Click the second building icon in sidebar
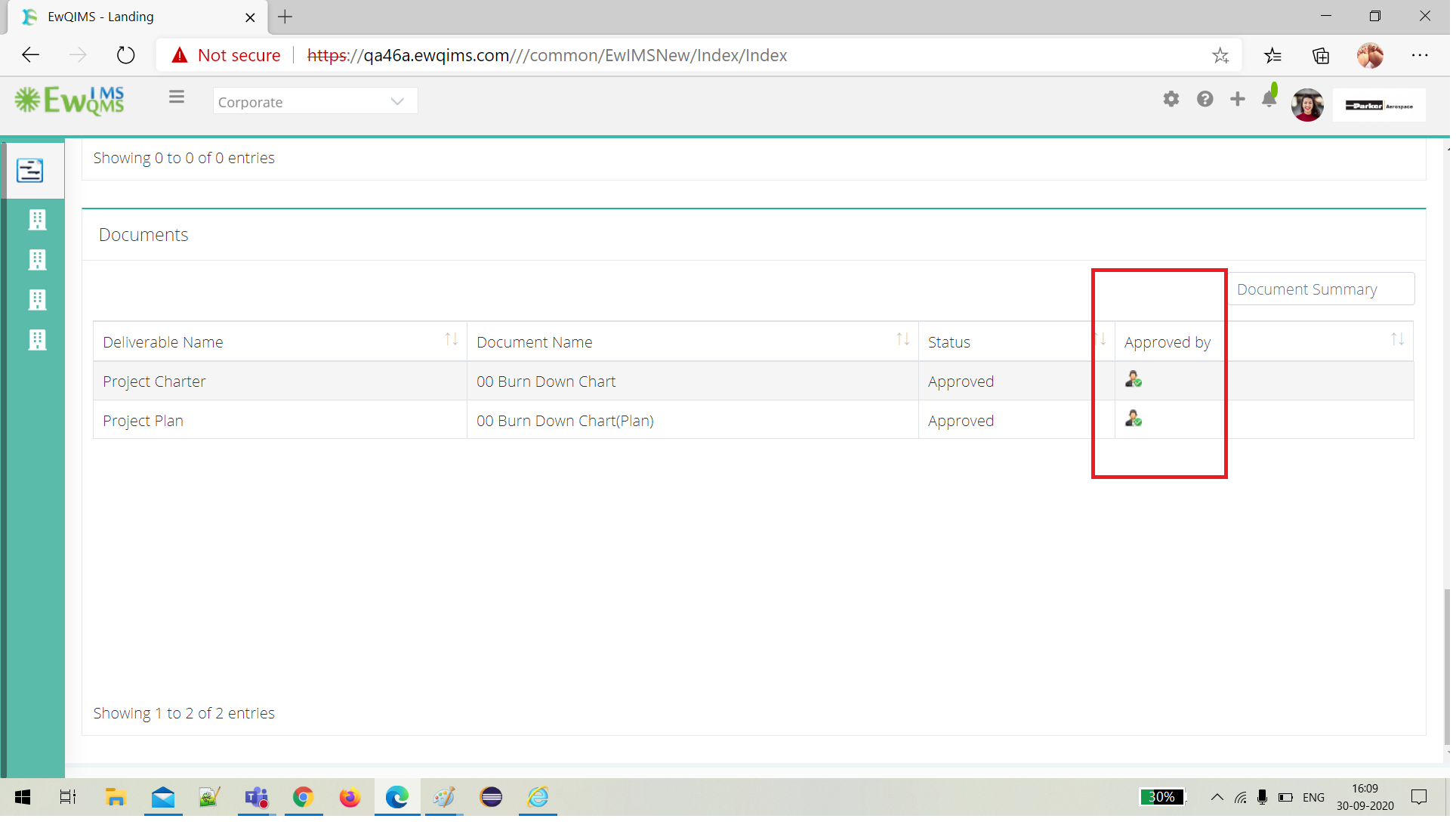This screenshot has width=1456, height=828. (x=37, y=260)
